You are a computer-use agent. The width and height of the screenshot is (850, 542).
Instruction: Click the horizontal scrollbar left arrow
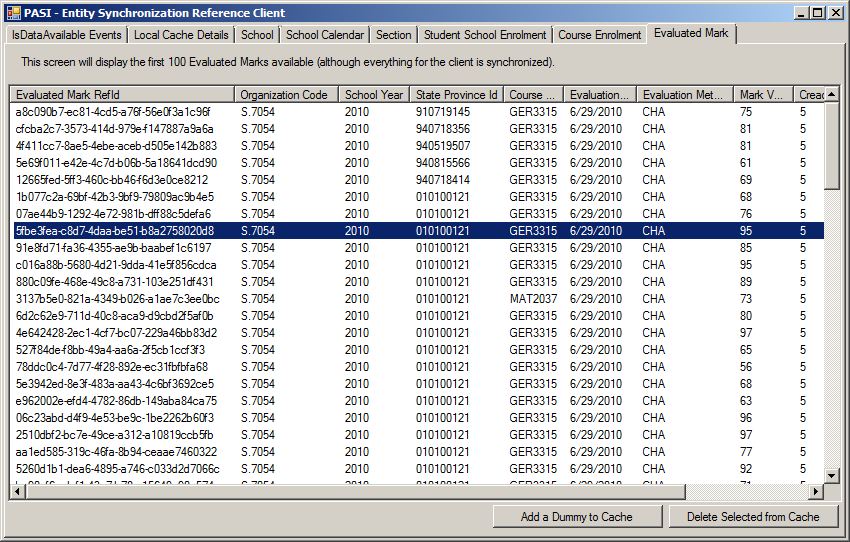[x=18, y=492]
